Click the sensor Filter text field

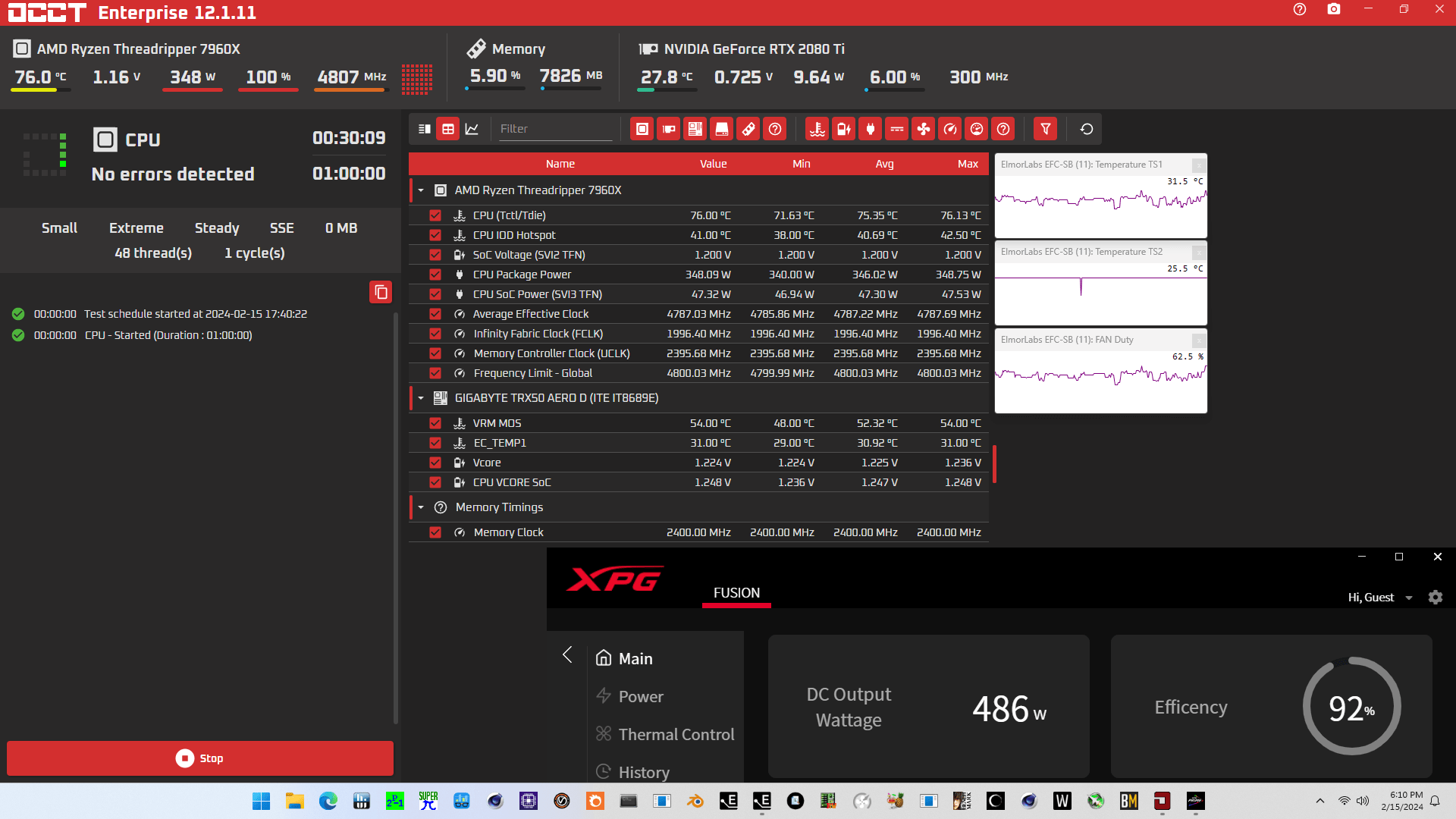coord(555,129)
